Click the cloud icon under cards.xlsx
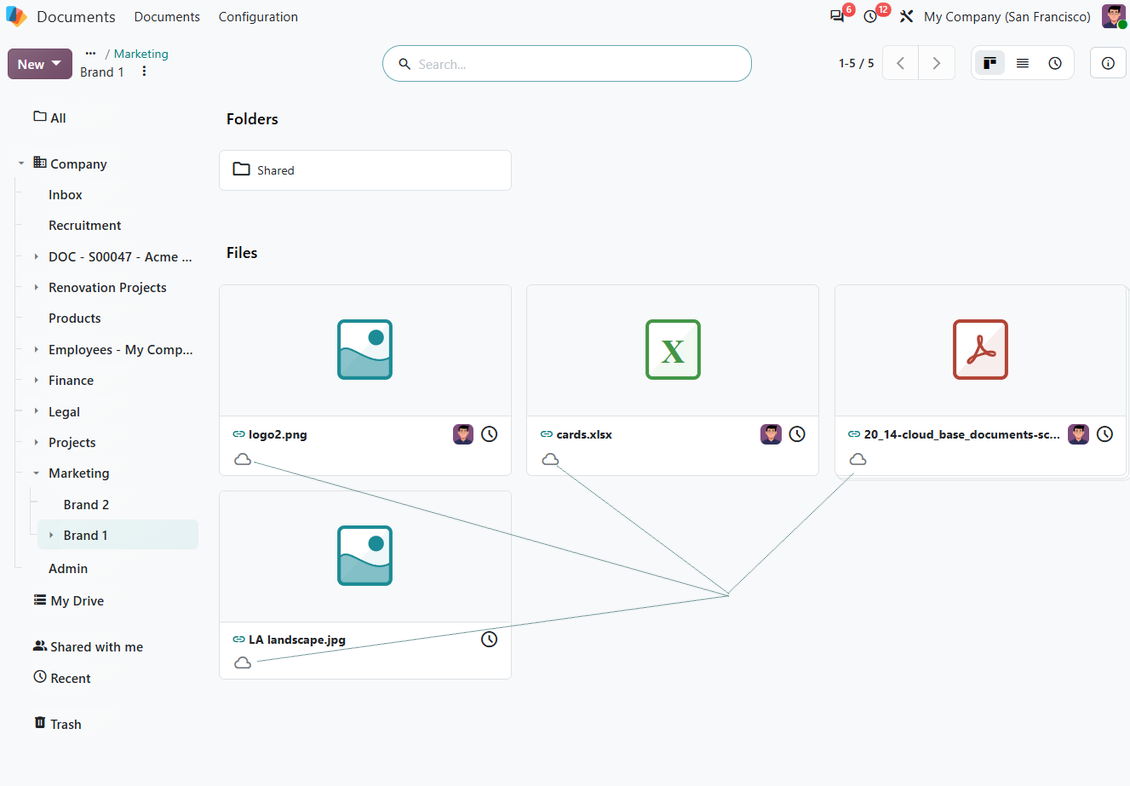 click(551, 459)
